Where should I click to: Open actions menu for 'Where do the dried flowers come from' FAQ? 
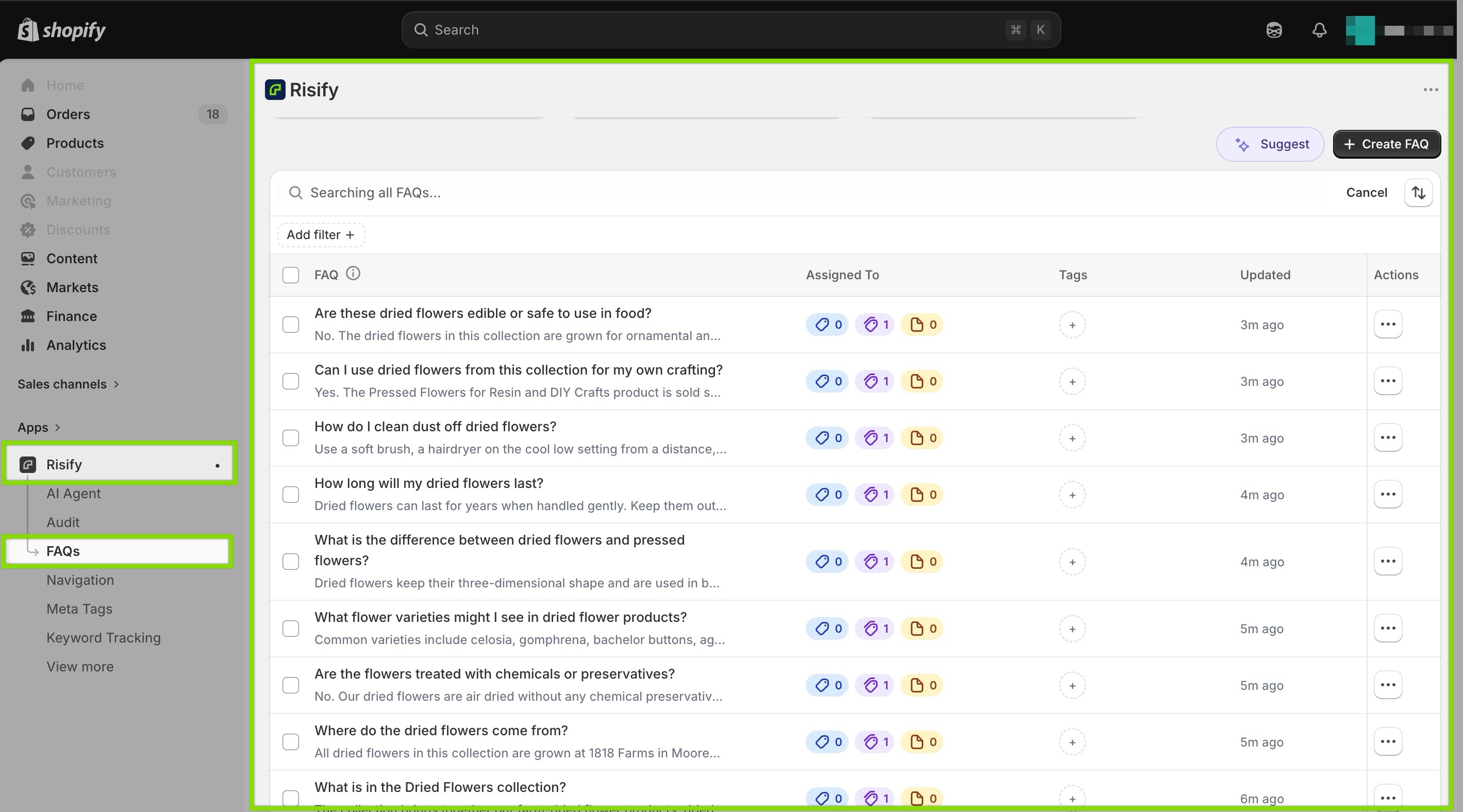(x=1387, y=741)
